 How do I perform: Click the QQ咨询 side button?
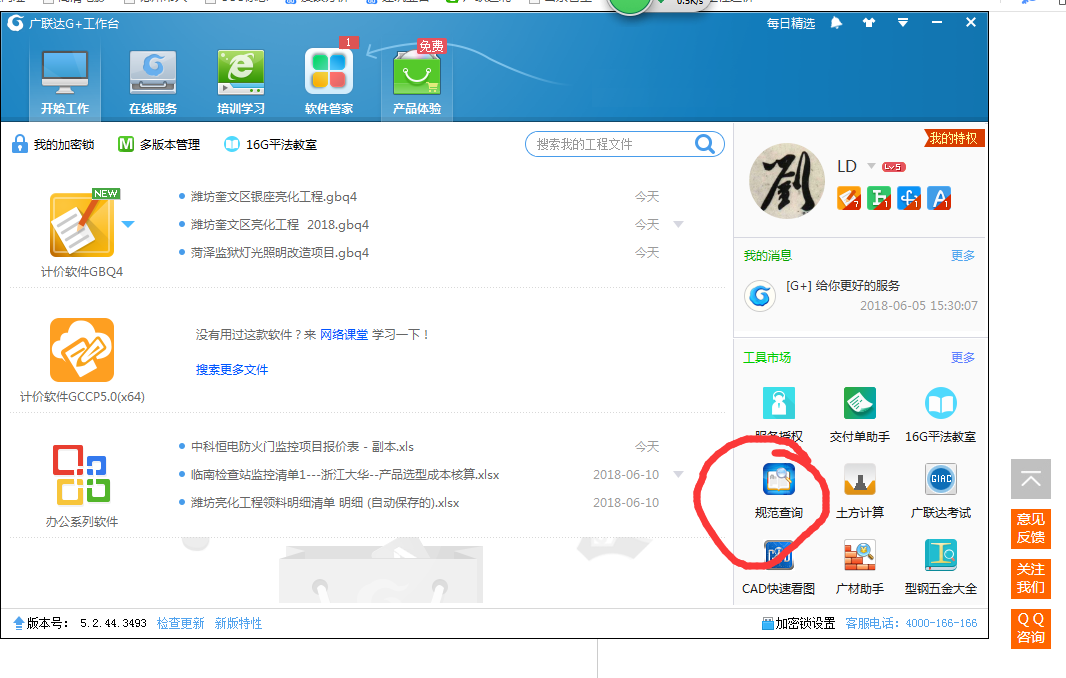[1031, 628]
